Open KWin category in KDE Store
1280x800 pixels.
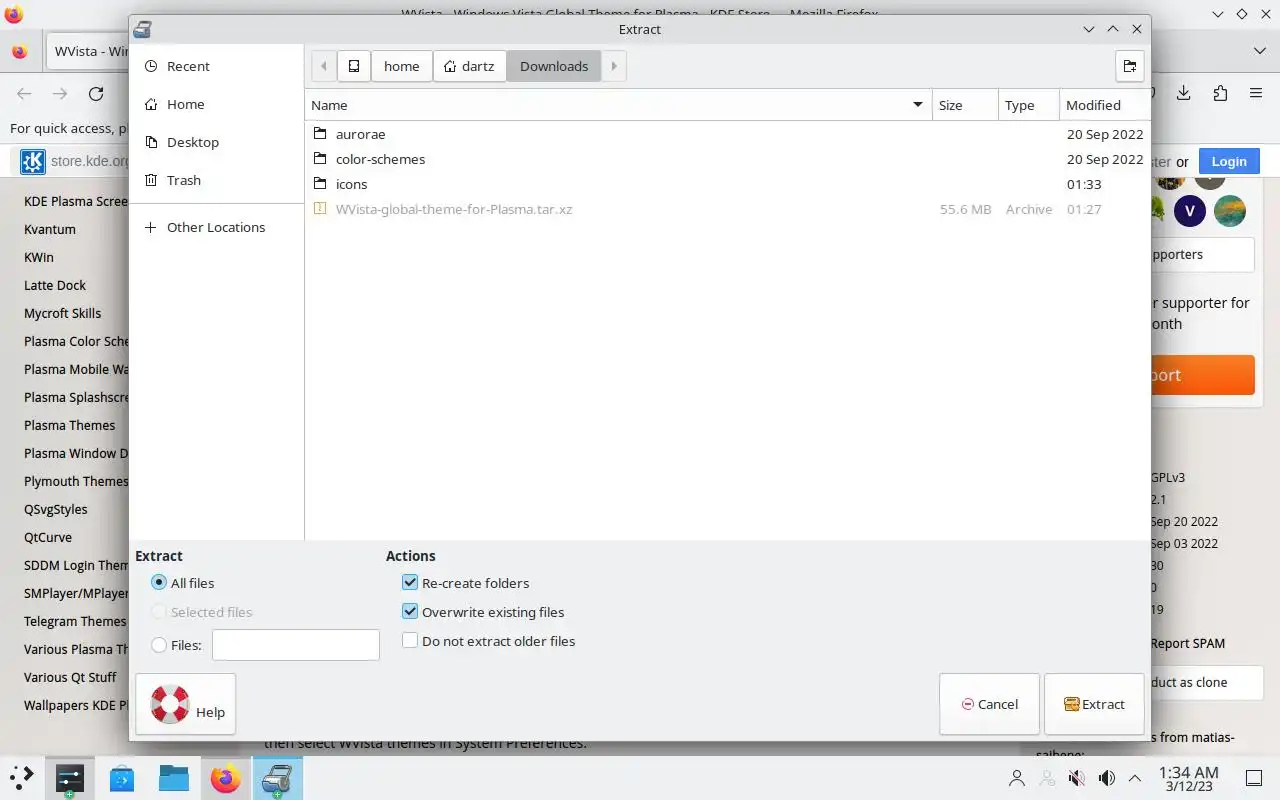click(x=39, y=257)
